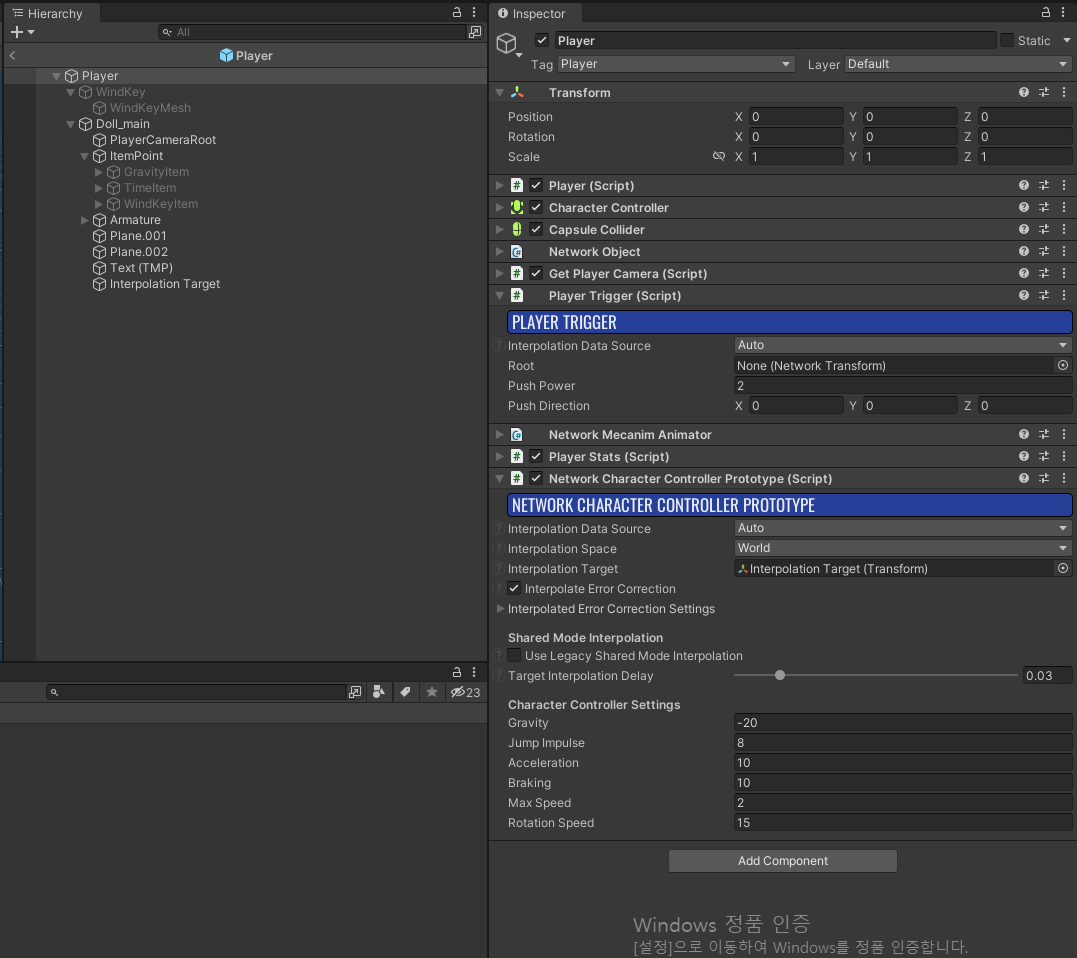Click the Gravity value field
Screen dimensions: 1077x958
[x=903, y=722]
